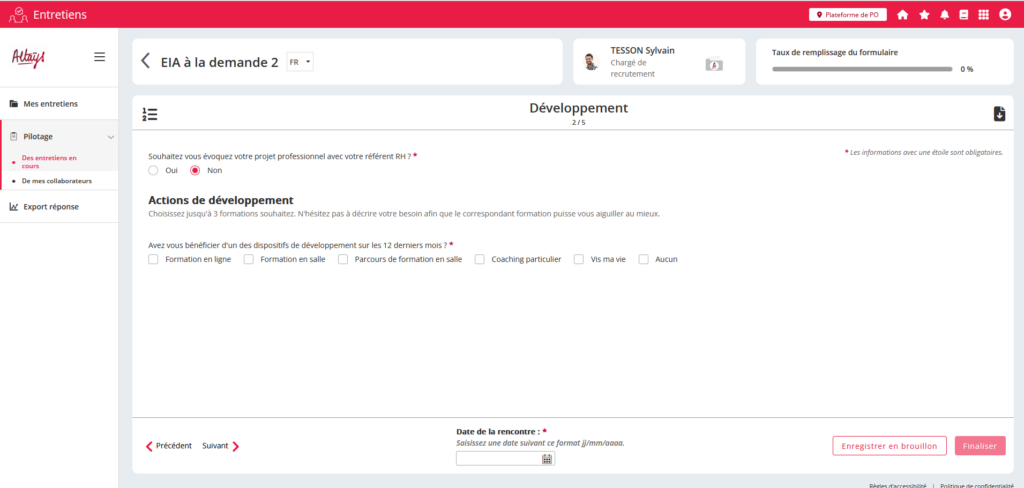Click the home icon in top bar
Image resolution: width=1024 pixels, height=488 pixels.
tap(903, 15)
